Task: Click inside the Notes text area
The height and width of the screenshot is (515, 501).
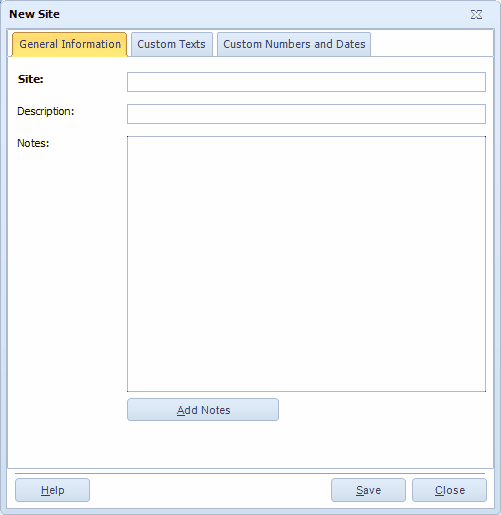Action: coord(306,264)
